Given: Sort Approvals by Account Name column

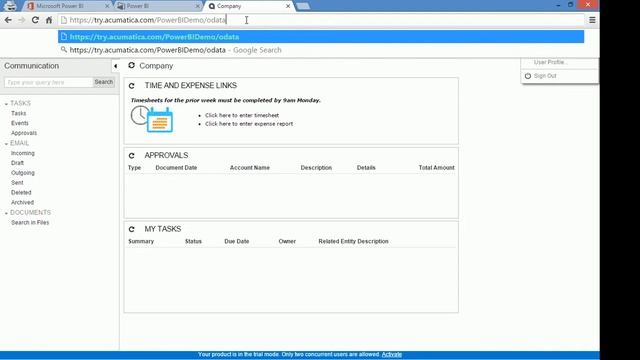Looking at the screenshot, I should [250, 168].
